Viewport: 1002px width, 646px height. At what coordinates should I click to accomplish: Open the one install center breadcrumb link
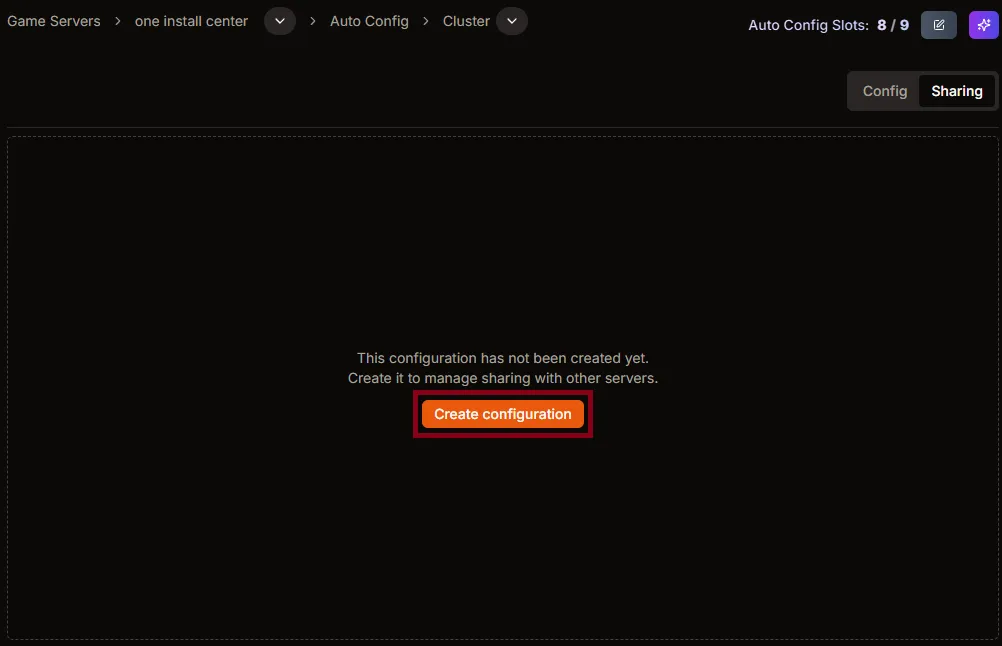pyautogui.click(x=191, y=21)
